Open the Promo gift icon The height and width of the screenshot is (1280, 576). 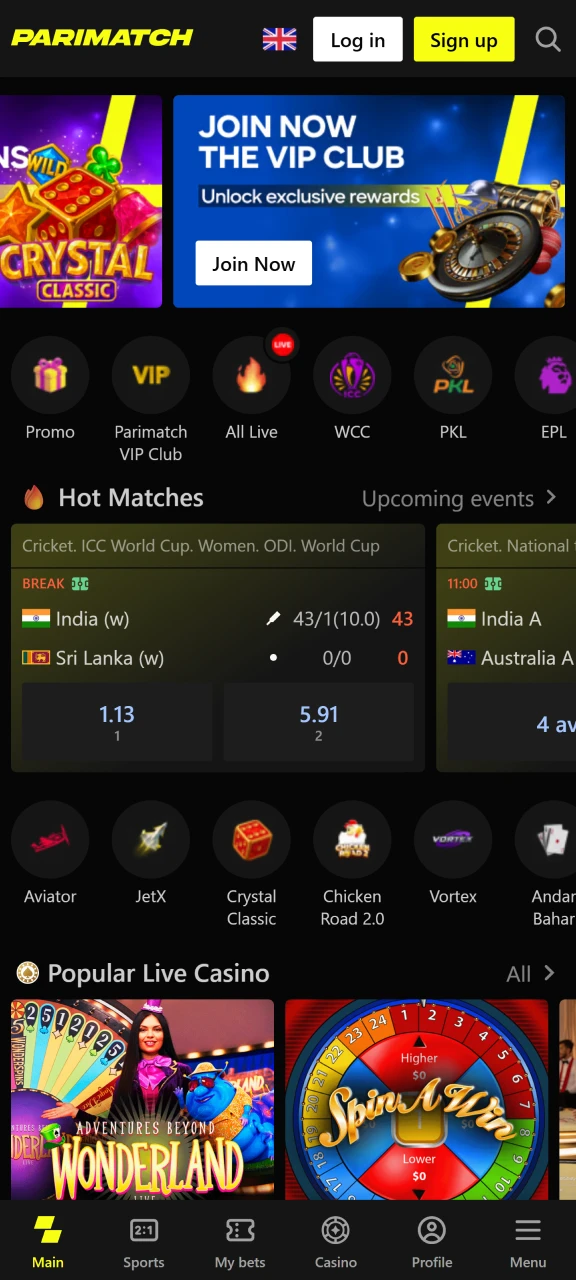click(x=50, y=375)
